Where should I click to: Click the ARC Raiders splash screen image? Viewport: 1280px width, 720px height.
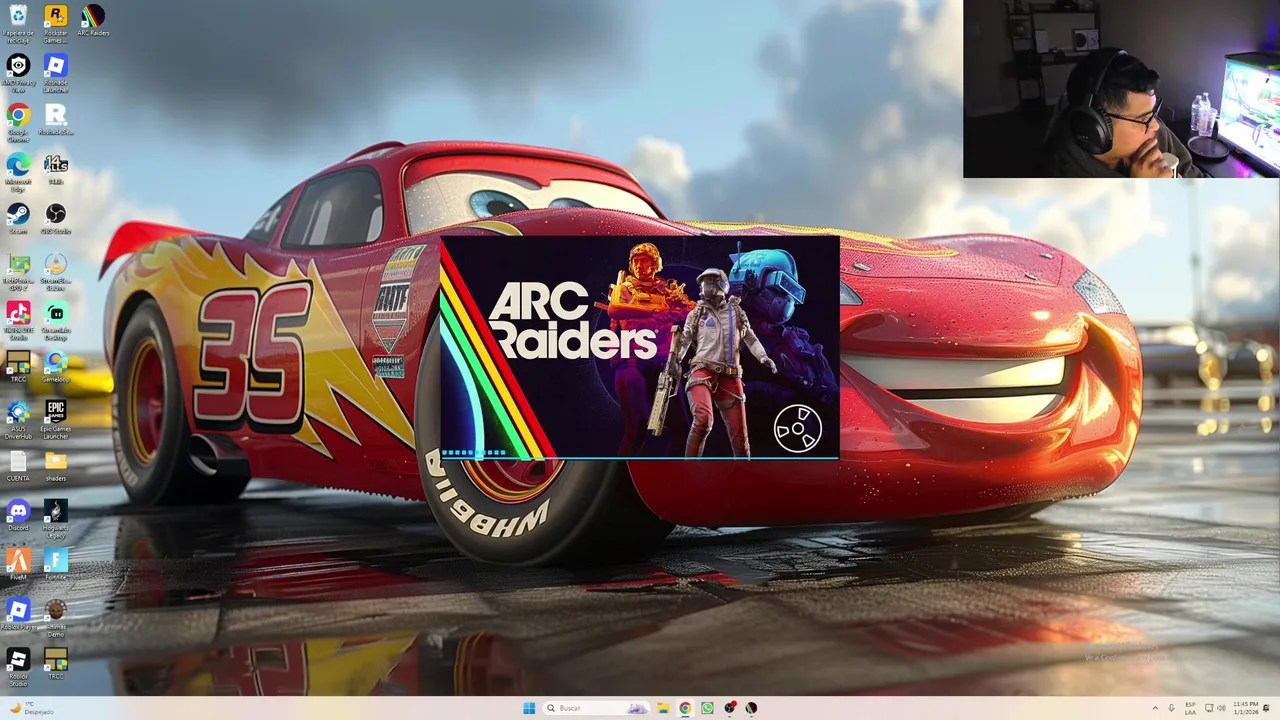[640, 348]
